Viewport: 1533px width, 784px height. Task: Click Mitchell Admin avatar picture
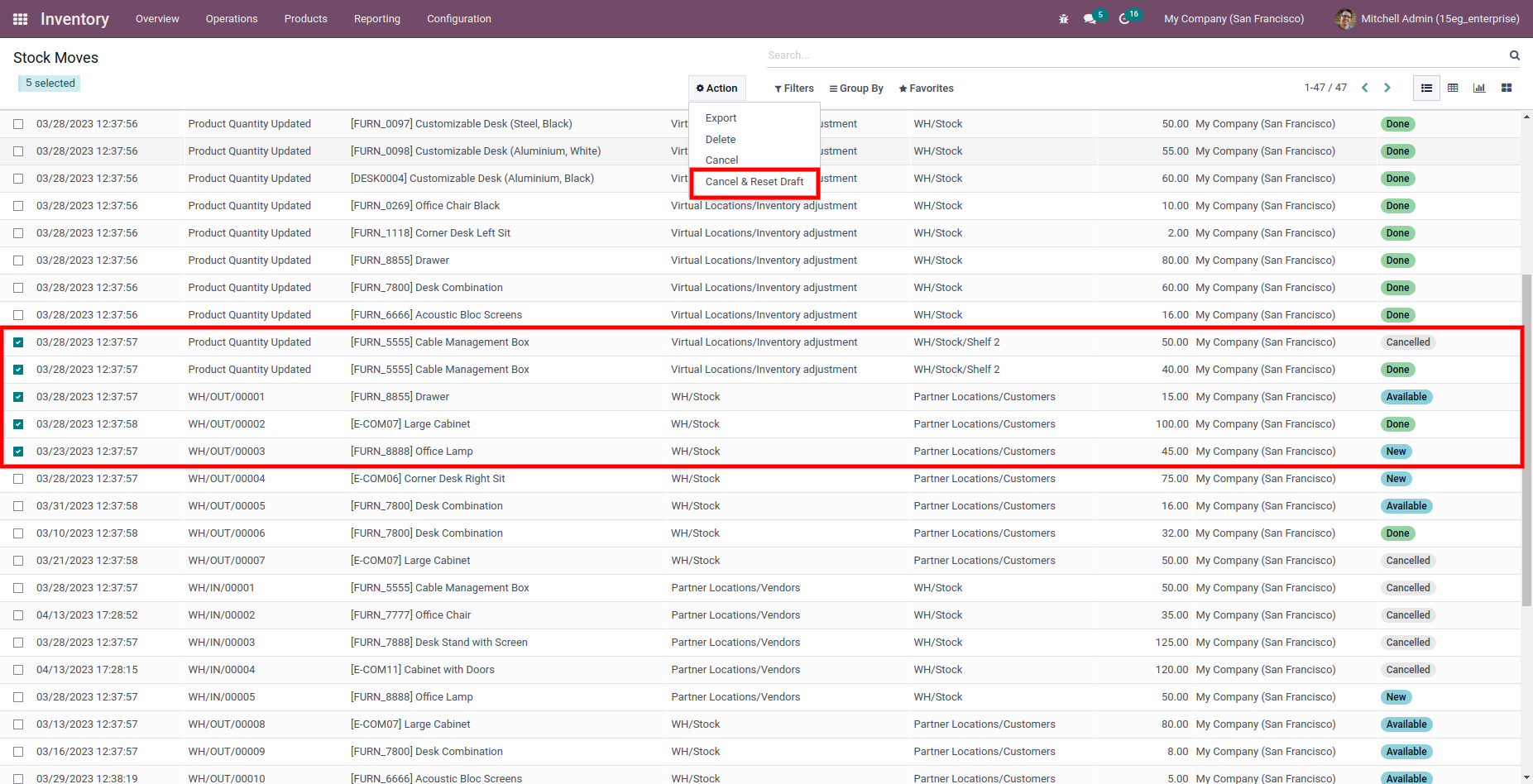pyautogui.click(x=1345, y=19)
